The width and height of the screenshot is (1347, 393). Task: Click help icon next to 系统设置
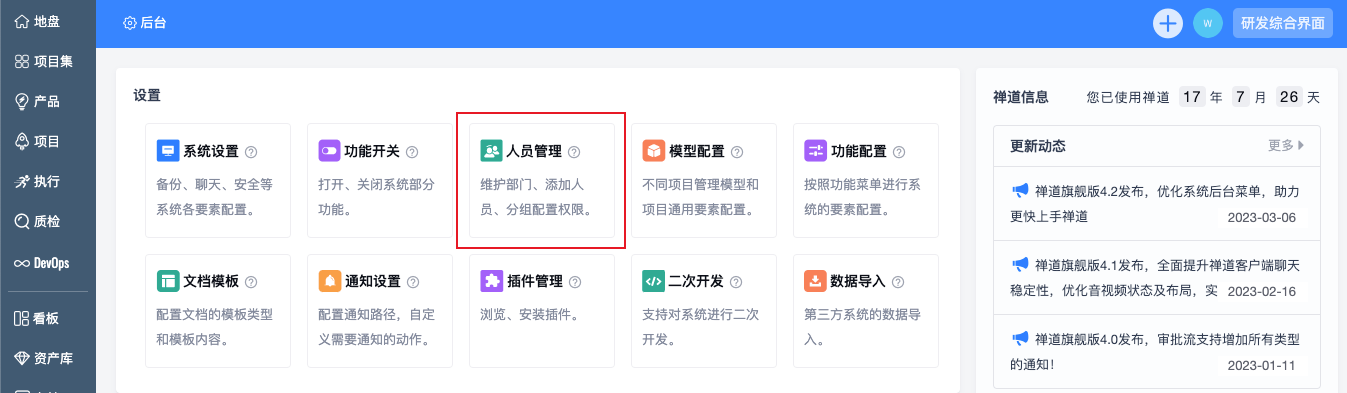pos(251,152)
